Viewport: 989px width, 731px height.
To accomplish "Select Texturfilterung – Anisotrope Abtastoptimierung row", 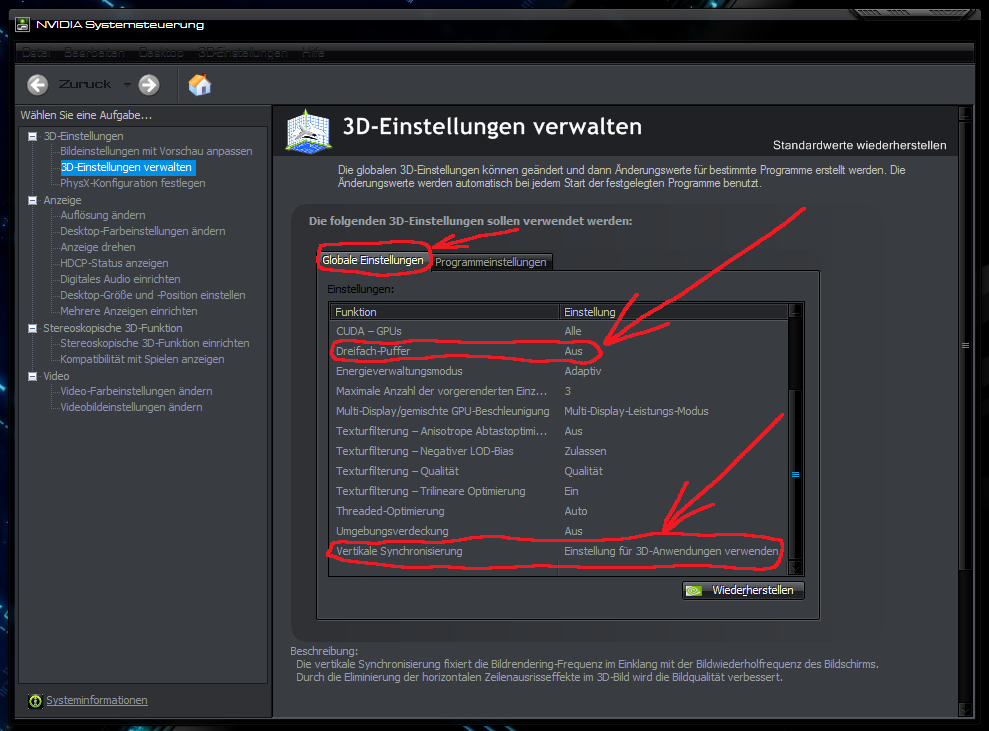I will [x=559, y=431].
